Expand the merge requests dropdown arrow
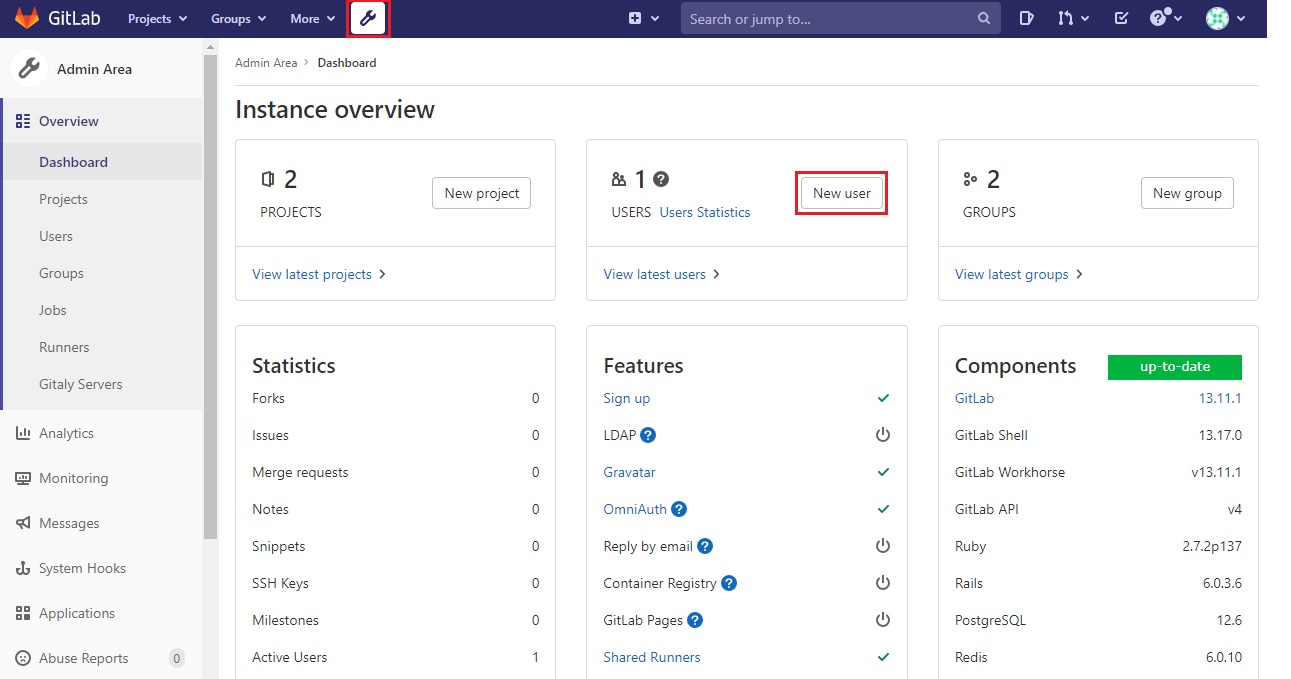 (x=1085, y=19)
